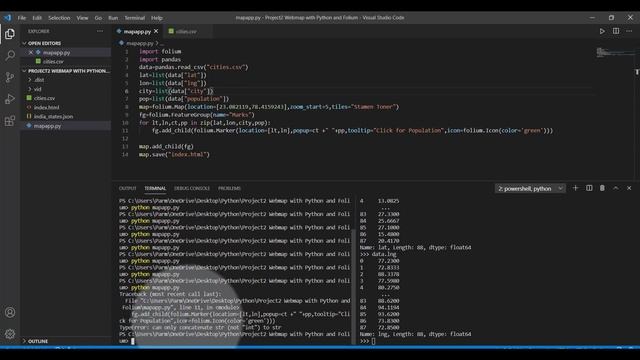Open editor More Actions ellipsis

tap(629, 31)
